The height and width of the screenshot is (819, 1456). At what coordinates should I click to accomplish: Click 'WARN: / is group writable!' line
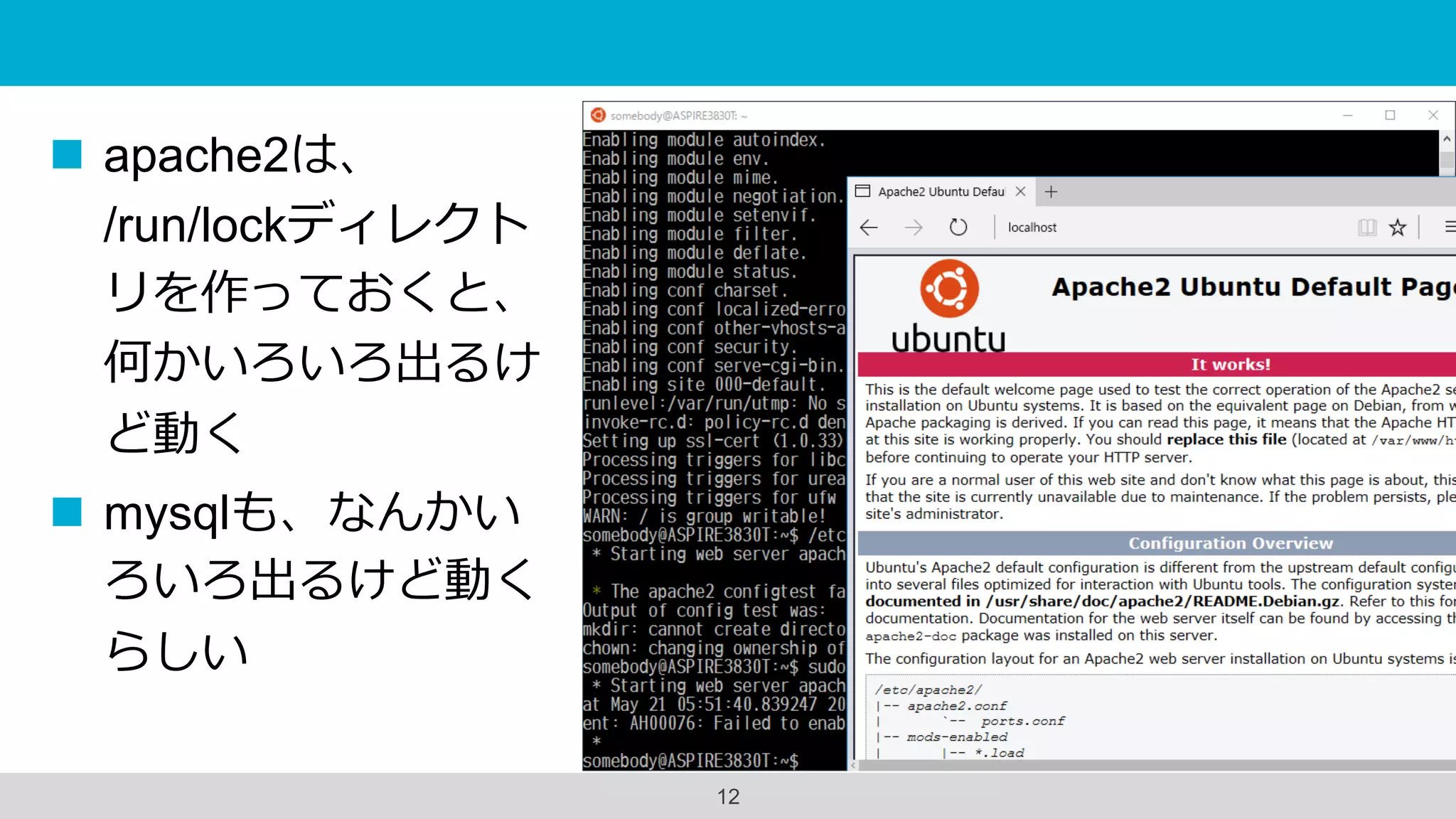pos(704,516)
